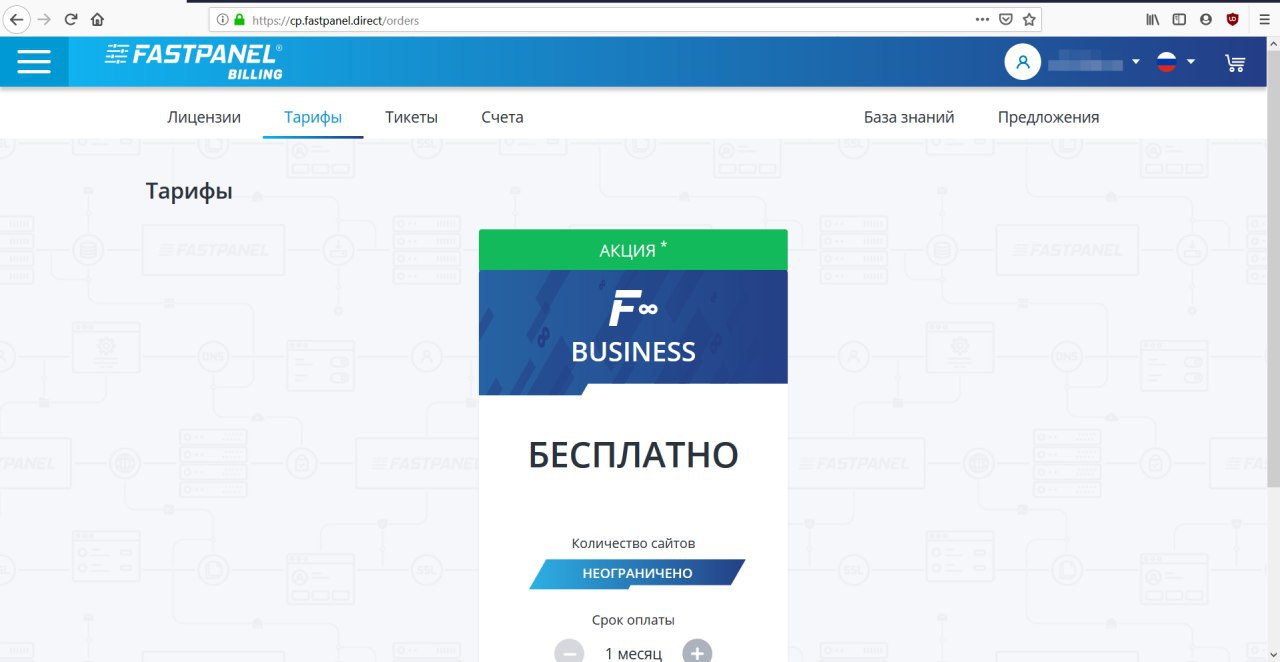Click the Russian flag language icon
This screenshot has width=1280, height=662.
(x=1166, y=62)
